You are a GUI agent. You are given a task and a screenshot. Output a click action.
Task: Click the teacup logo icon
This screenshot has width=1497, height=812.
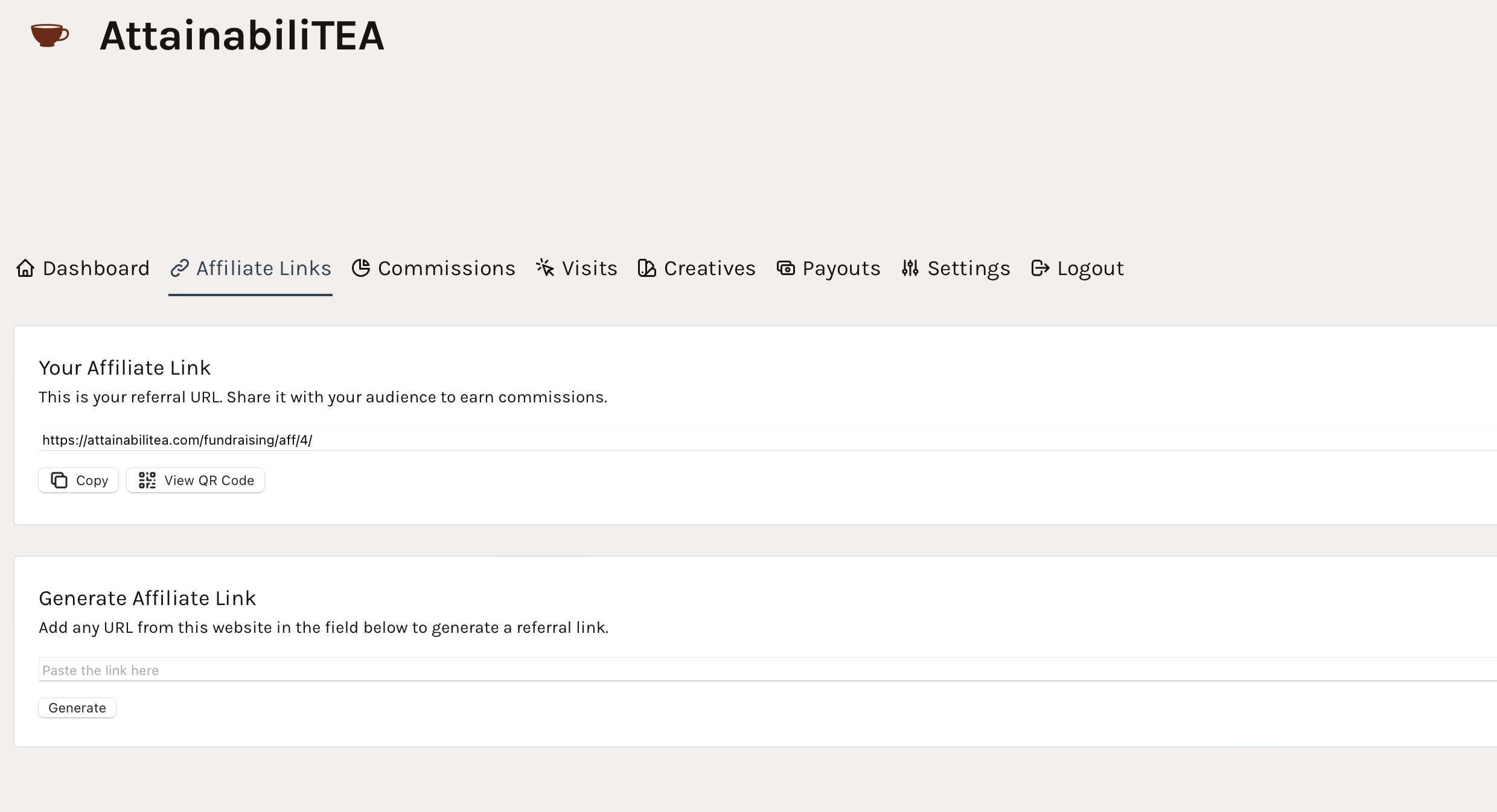tap(49, 35)
